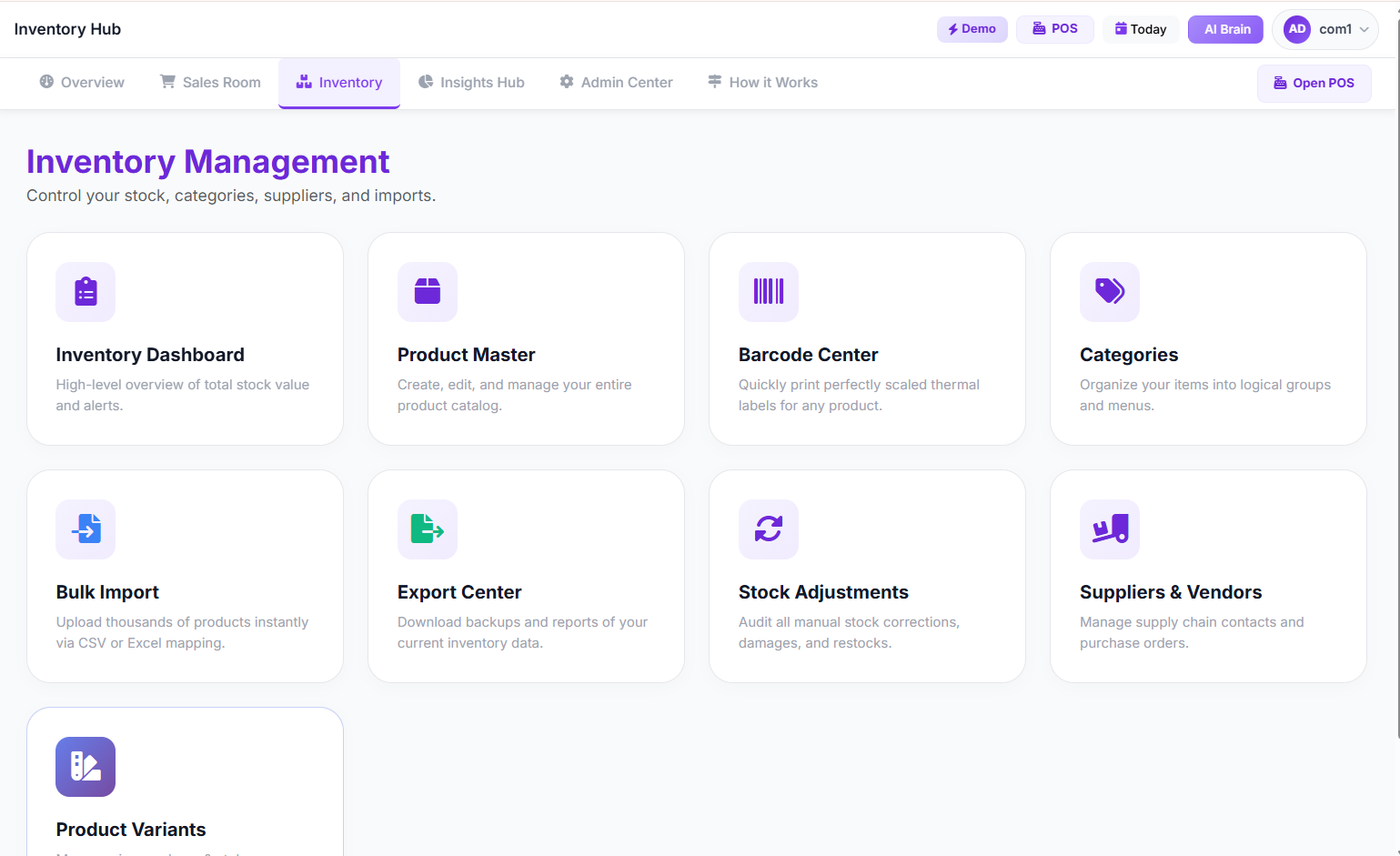Image resolution: width=1400 pixels, height=856 pixels.
Task: Open the Inventory Dashboard clipboard icon
Action: click(x=86, y=292)
